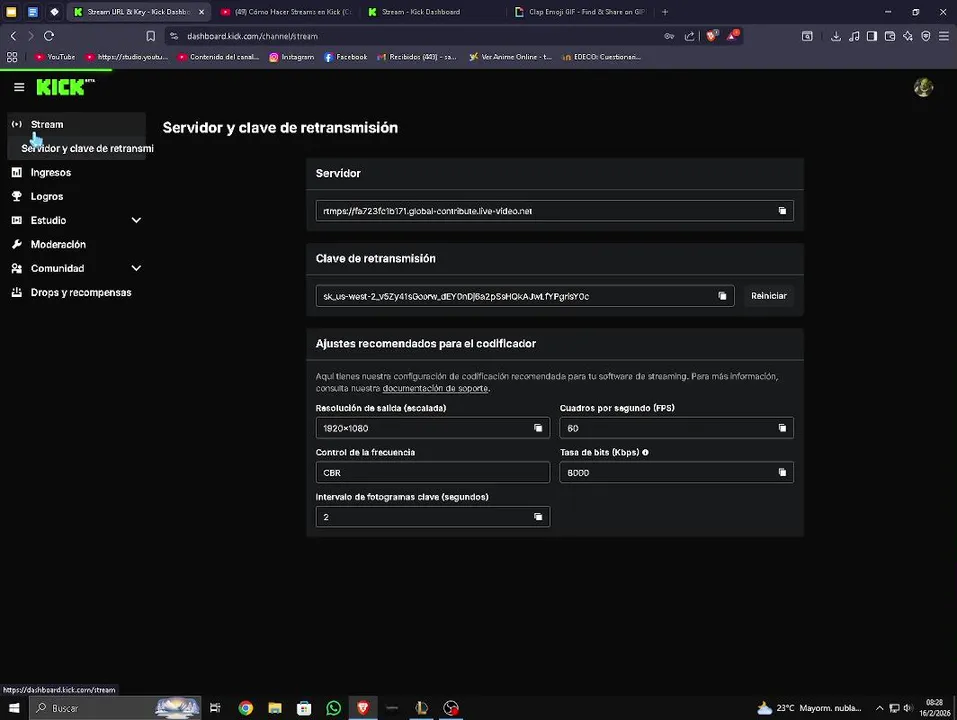Open the browser downloads icon
The height and width of the screenshot is (720, 957).
(x=836, y=36)
